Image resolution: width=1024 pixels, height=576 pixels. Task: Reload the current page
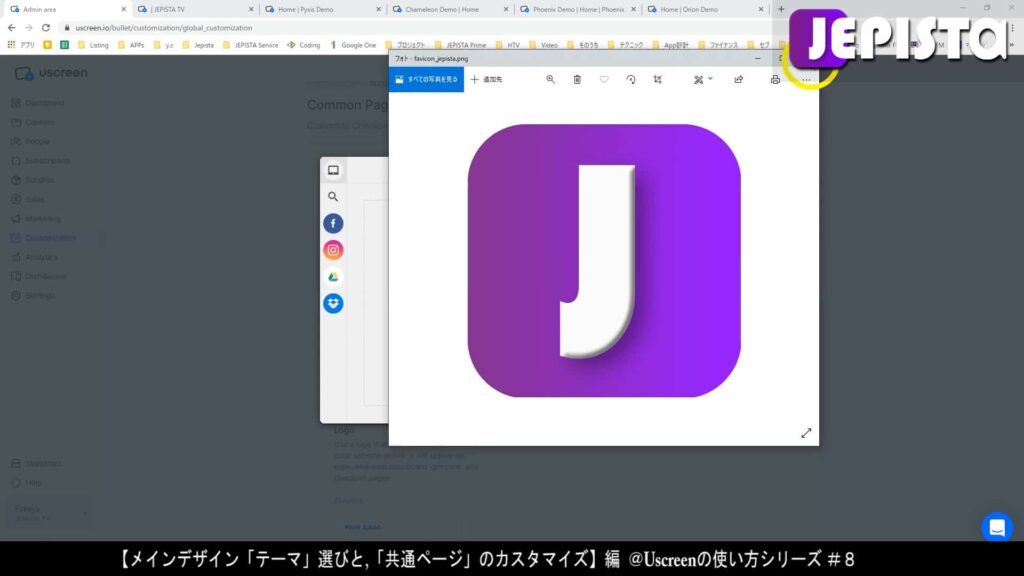point(46,28)
